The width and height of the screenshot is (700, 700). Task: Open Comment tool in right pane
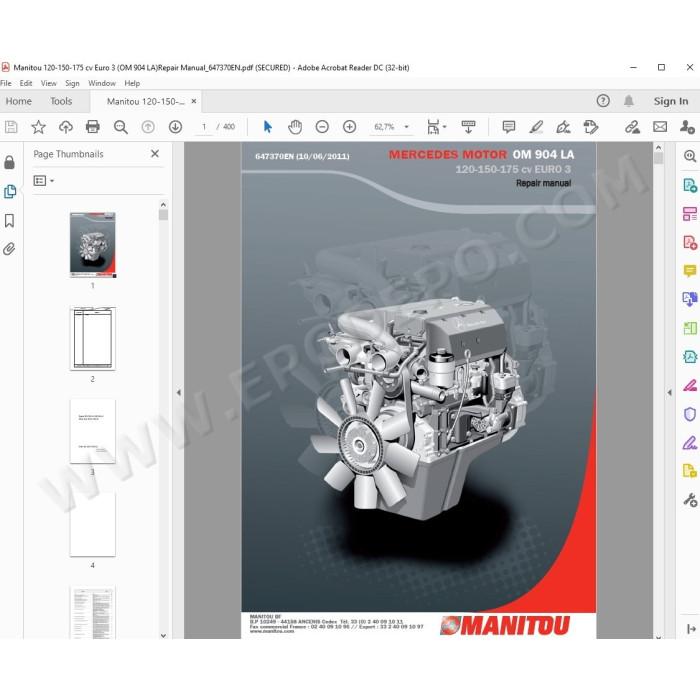(690, 271)
